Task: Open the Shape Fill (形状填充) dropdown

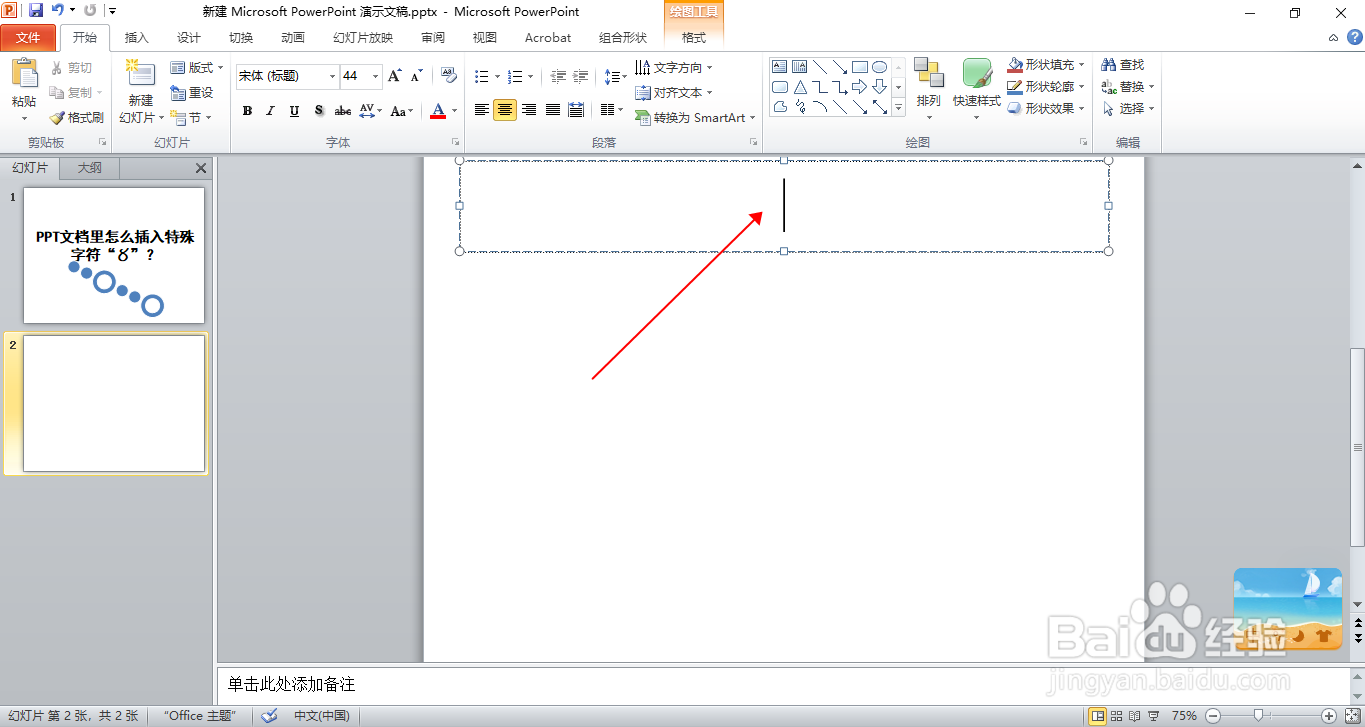Action: [1047, 64]
